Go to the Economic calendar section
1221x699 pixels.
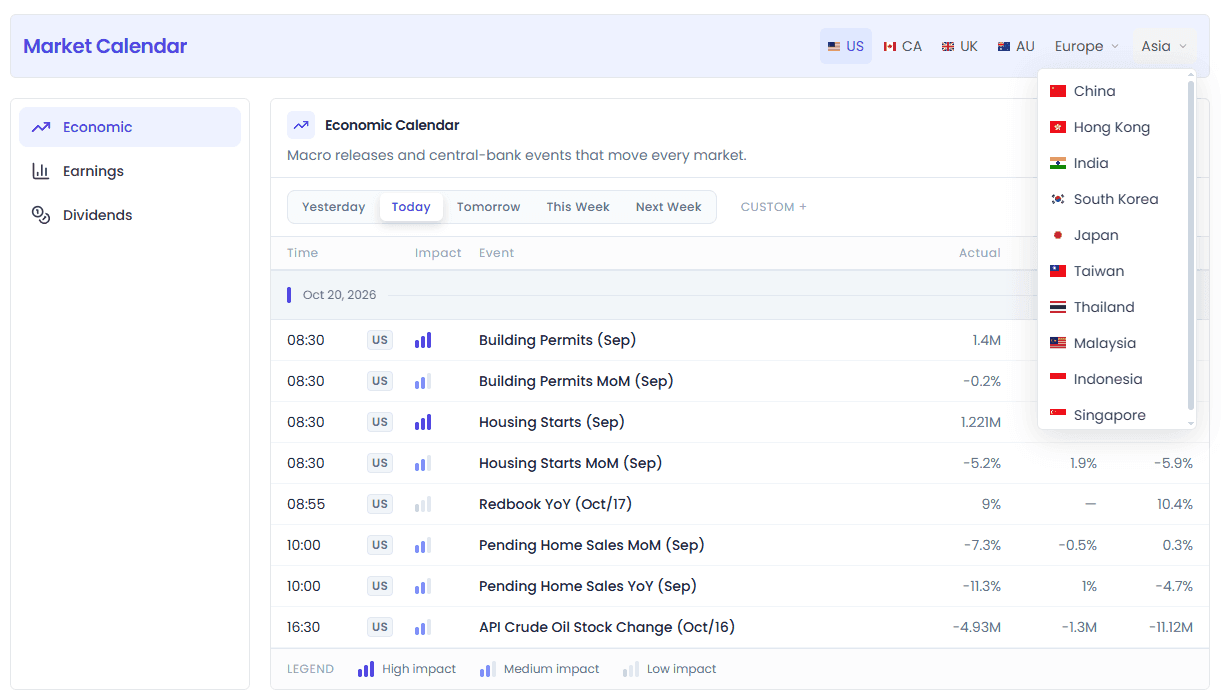coord(130,127)
